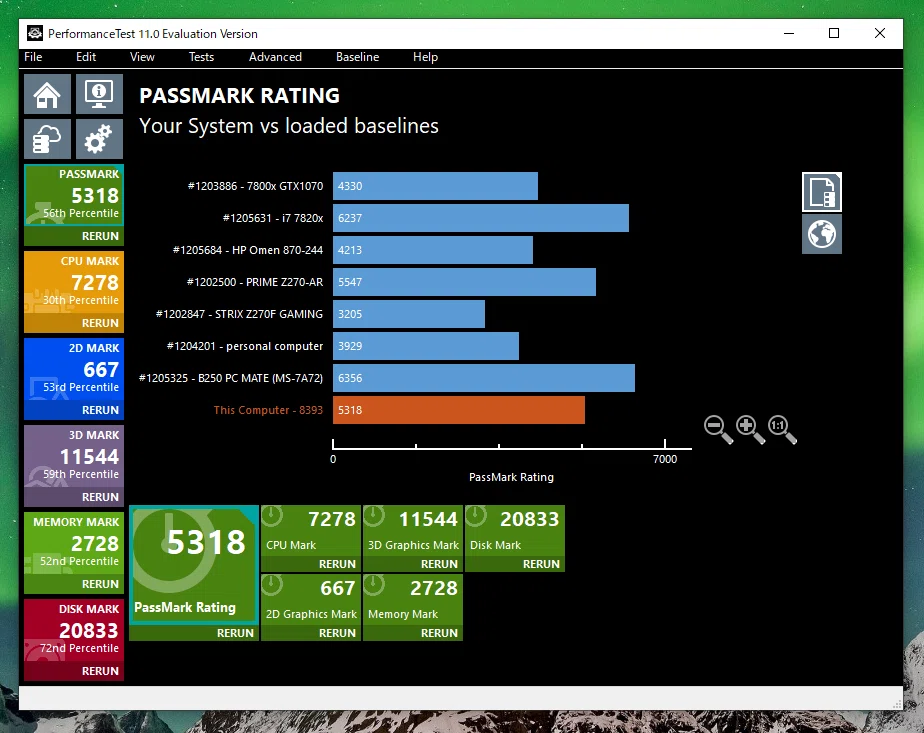Rerun the sidebar CPU Mark test
The image size is (924, 733).
click(x=74, y=323)
